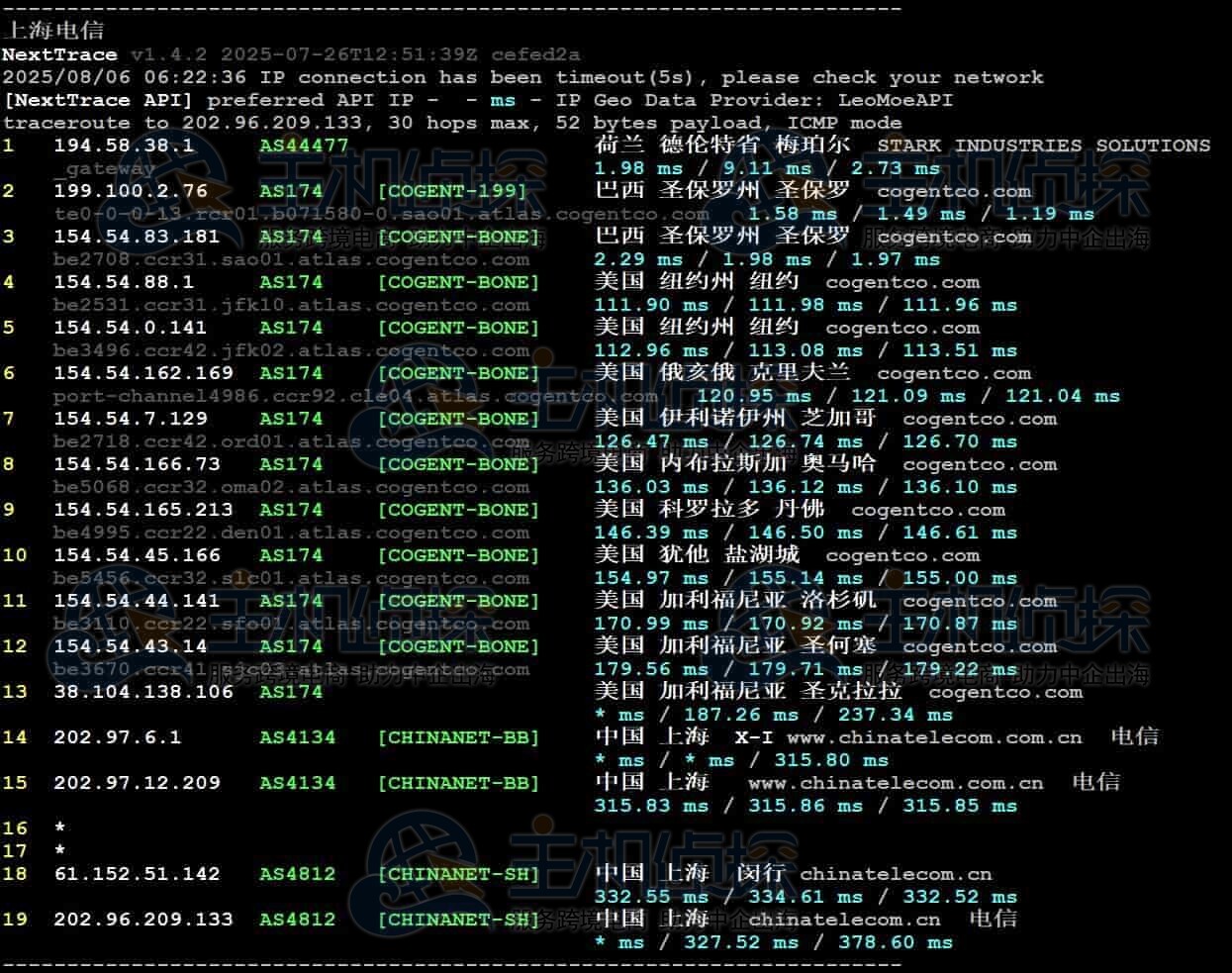The height and width of the screenshot is (973, 1232).
Task: Select hop 18 IP 61.152.51.142
Action: point(137,874)
